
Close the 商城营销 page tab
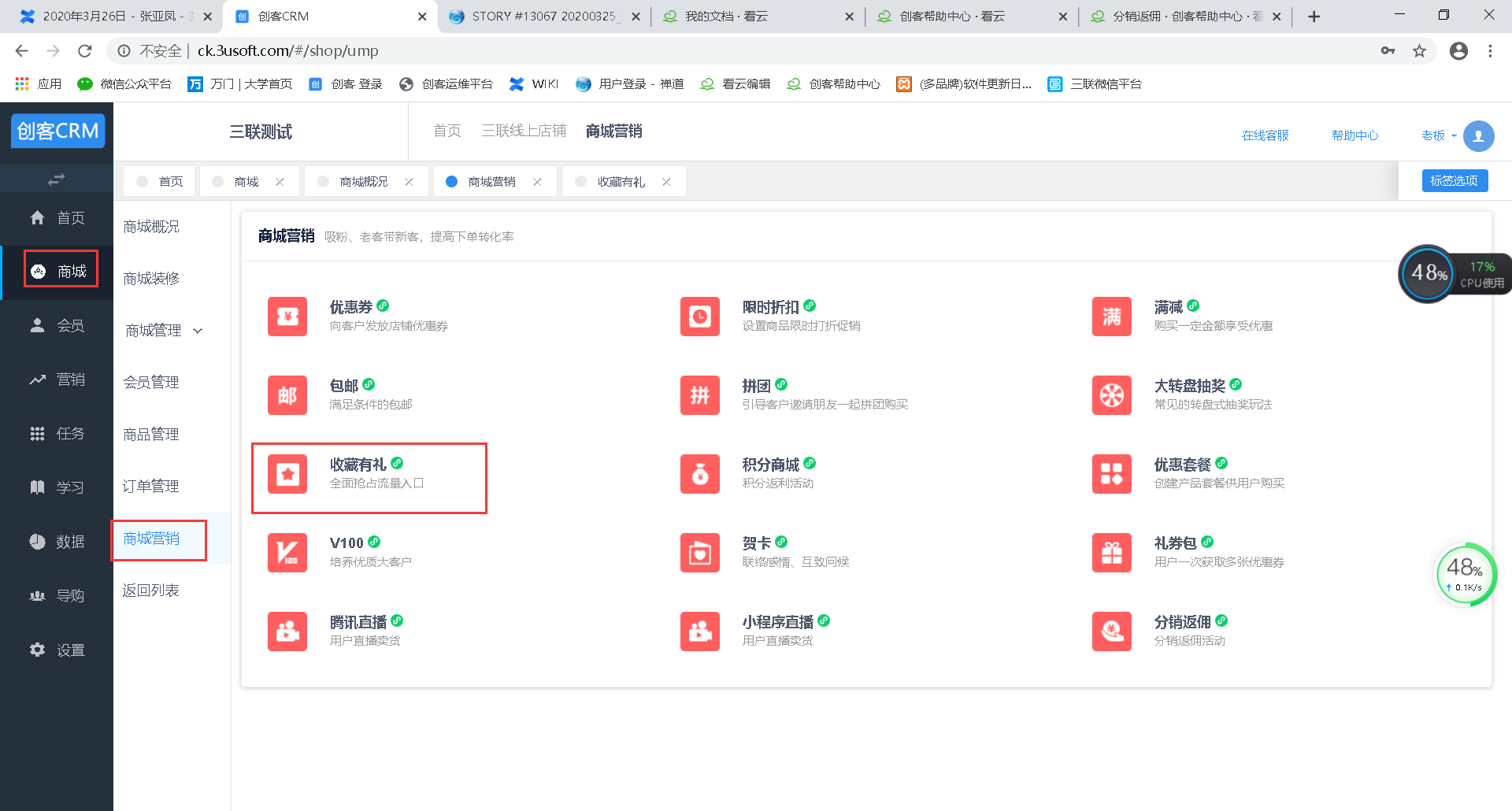[537, 182]
